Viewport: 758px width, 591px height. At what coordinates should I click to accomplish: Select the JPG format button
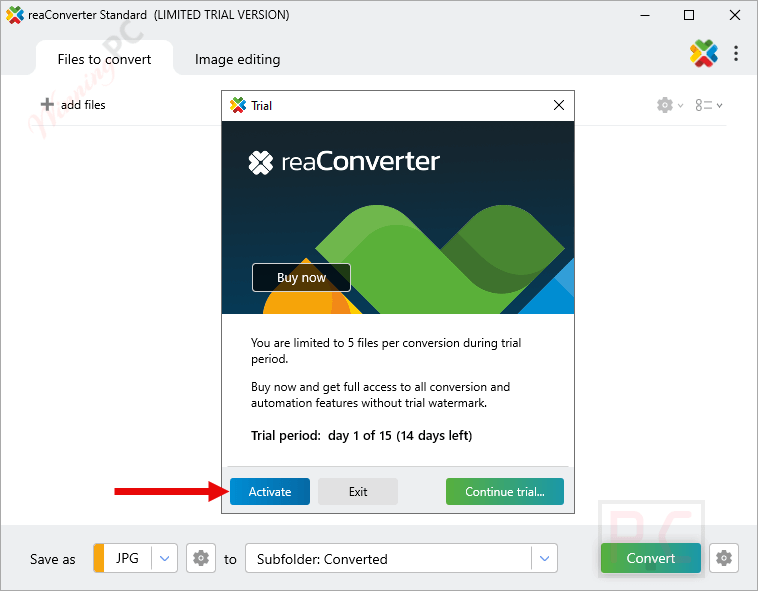coord(128,558)
